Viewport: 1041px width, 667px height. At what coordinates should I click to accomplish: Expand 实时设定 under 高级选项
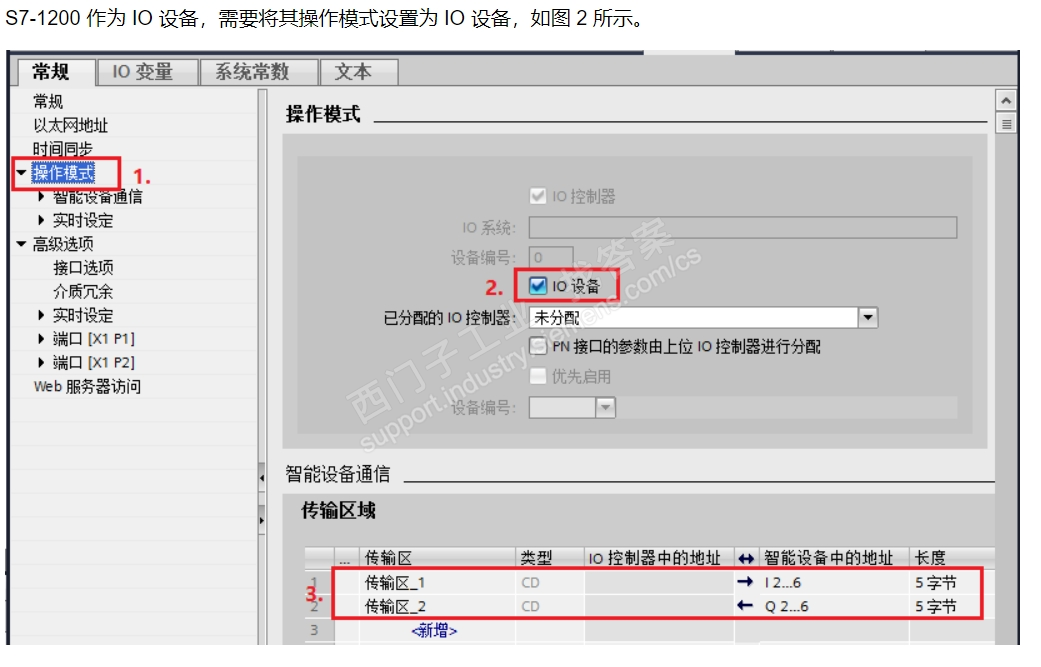41,315
